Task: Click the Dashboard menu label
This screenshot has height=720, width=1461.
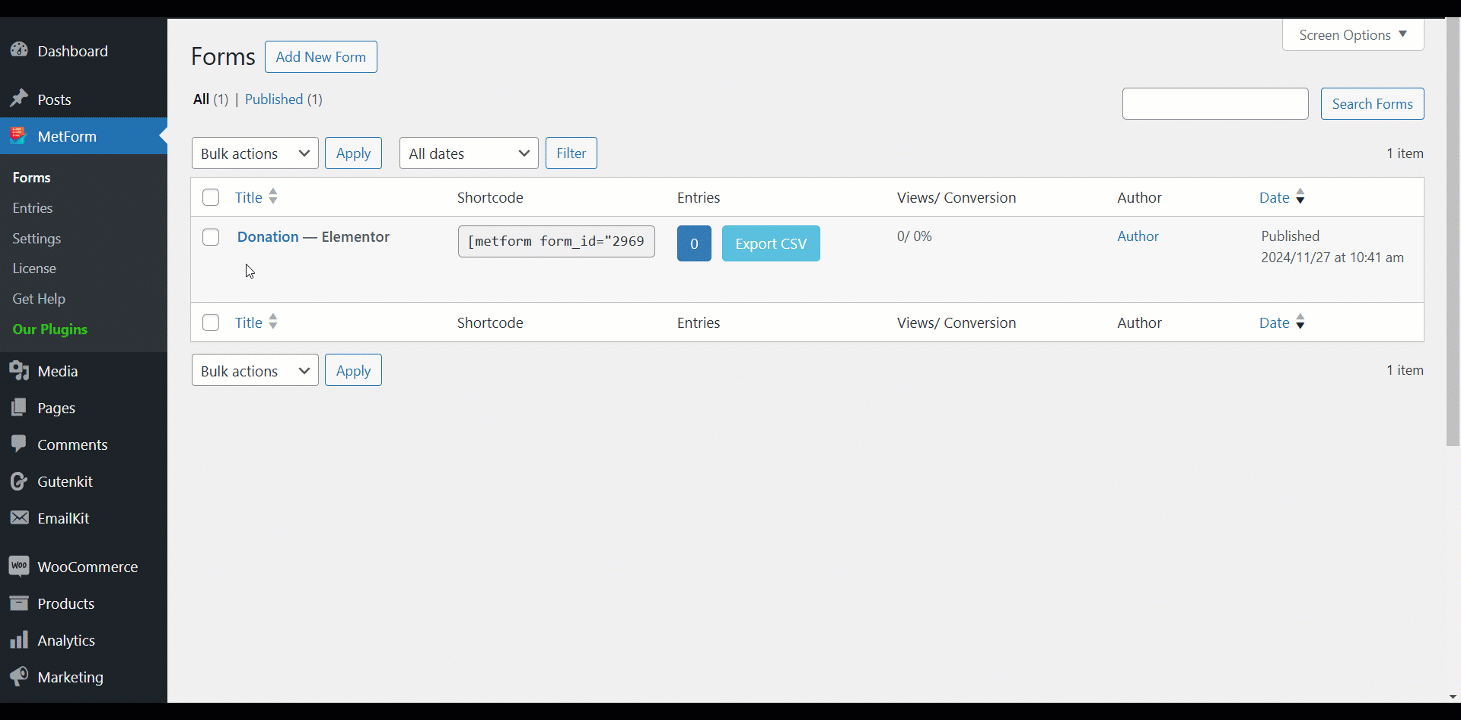Action: [x=73, y=51]
